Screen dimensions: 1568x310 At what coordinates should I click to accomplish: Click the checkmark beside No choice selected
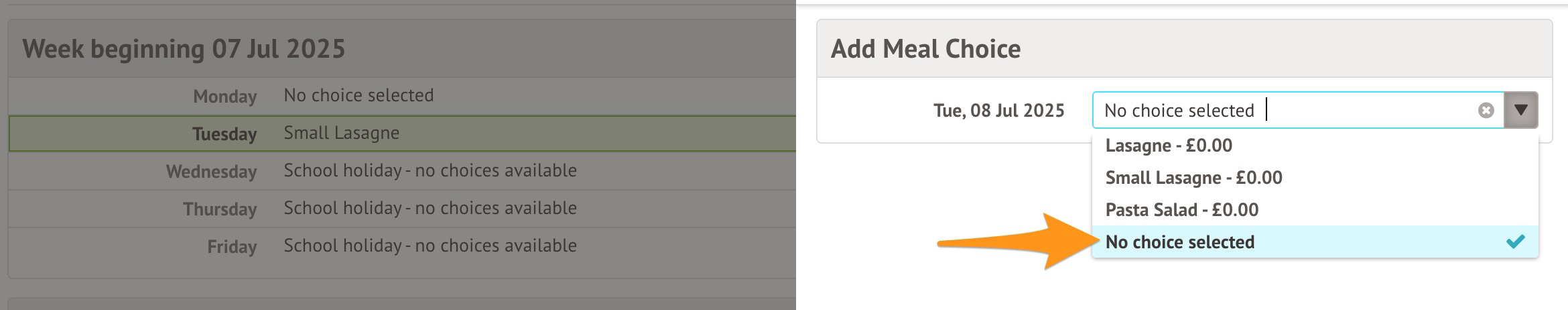[x=1515, y=242]
